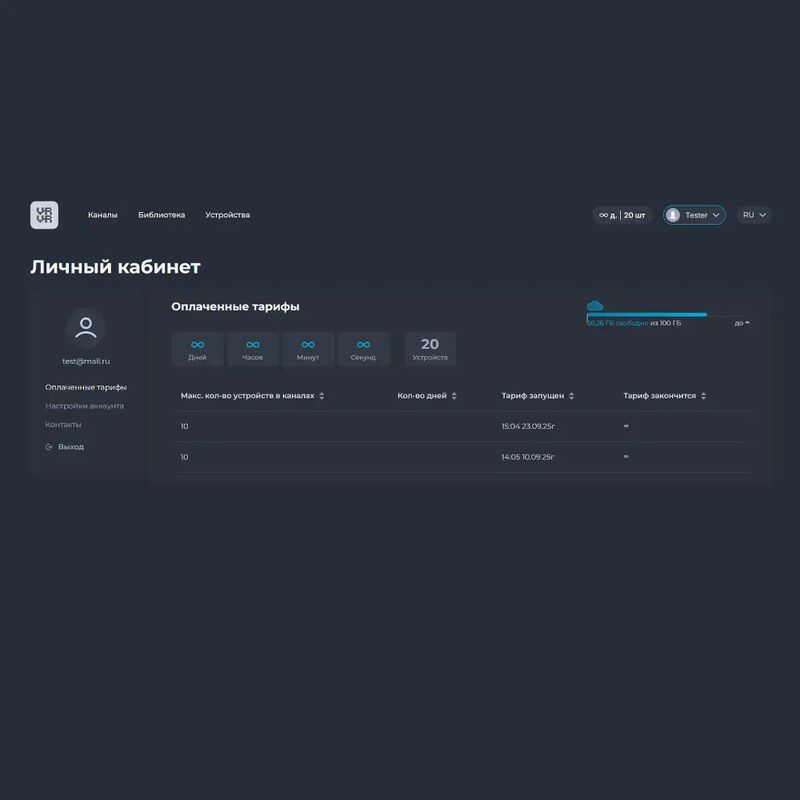Sort by Макс. кол-во устройств в каналах

(321, 396)
